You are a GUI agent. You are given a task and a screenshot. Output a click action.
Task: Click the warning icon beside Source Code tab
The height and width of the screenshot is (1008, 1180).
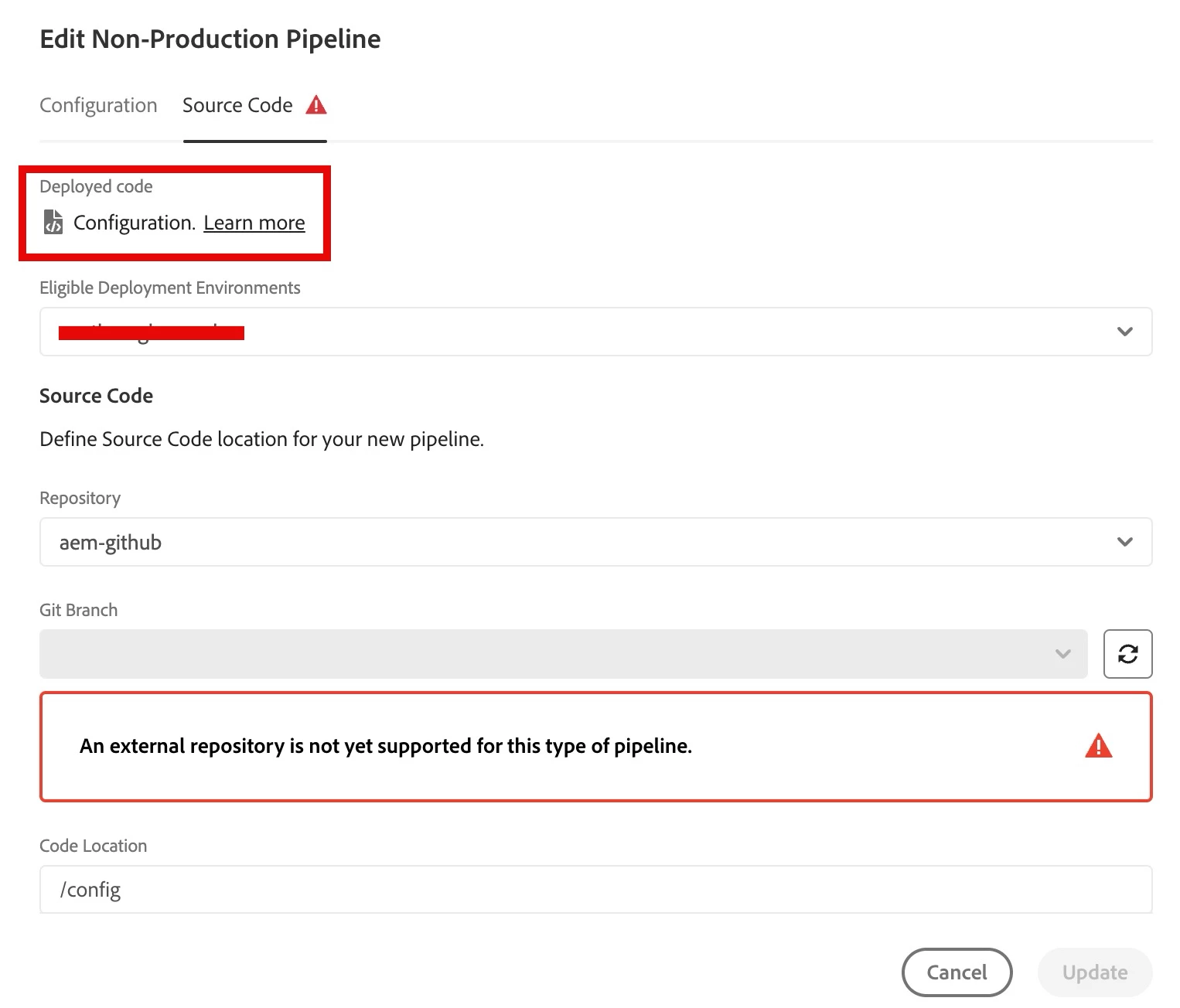316,105
